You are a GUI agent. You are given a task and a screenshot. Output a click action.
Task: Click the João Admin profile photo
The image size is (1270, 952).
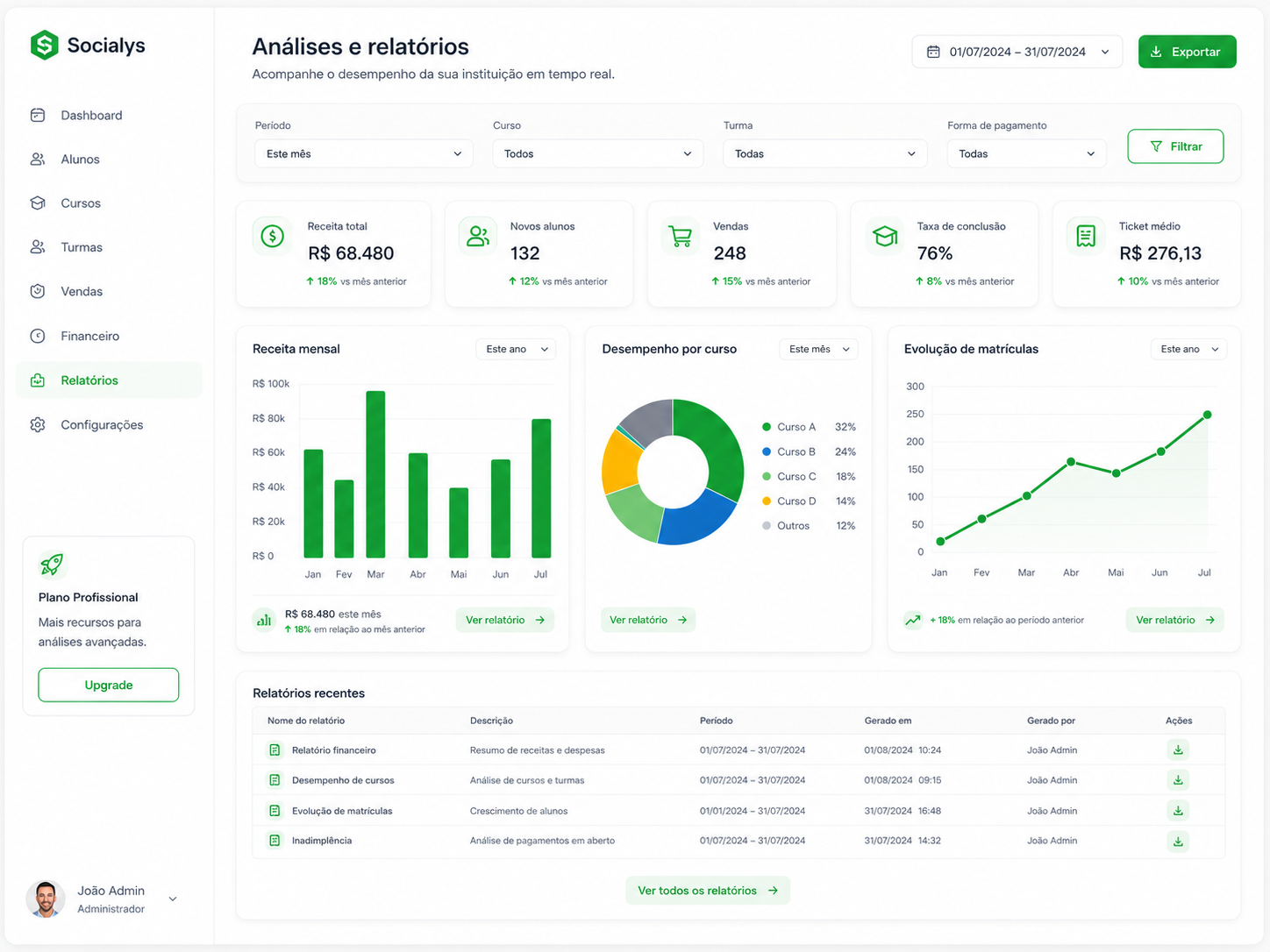(46, 899)
